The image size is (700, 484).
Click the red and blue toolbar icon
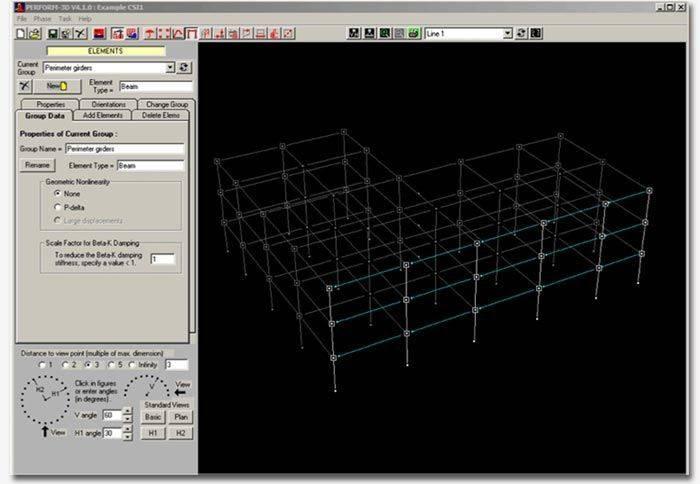(132, 33)
